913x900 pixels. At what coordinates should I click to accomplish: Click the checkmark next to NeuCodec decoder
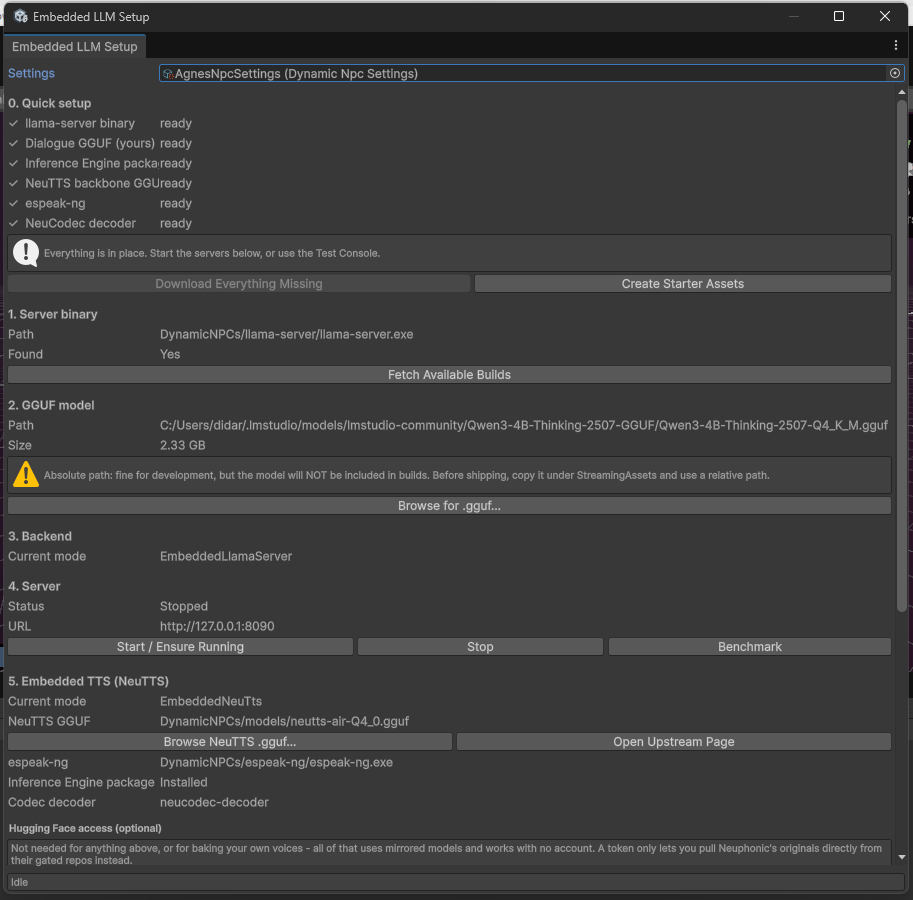13,224
